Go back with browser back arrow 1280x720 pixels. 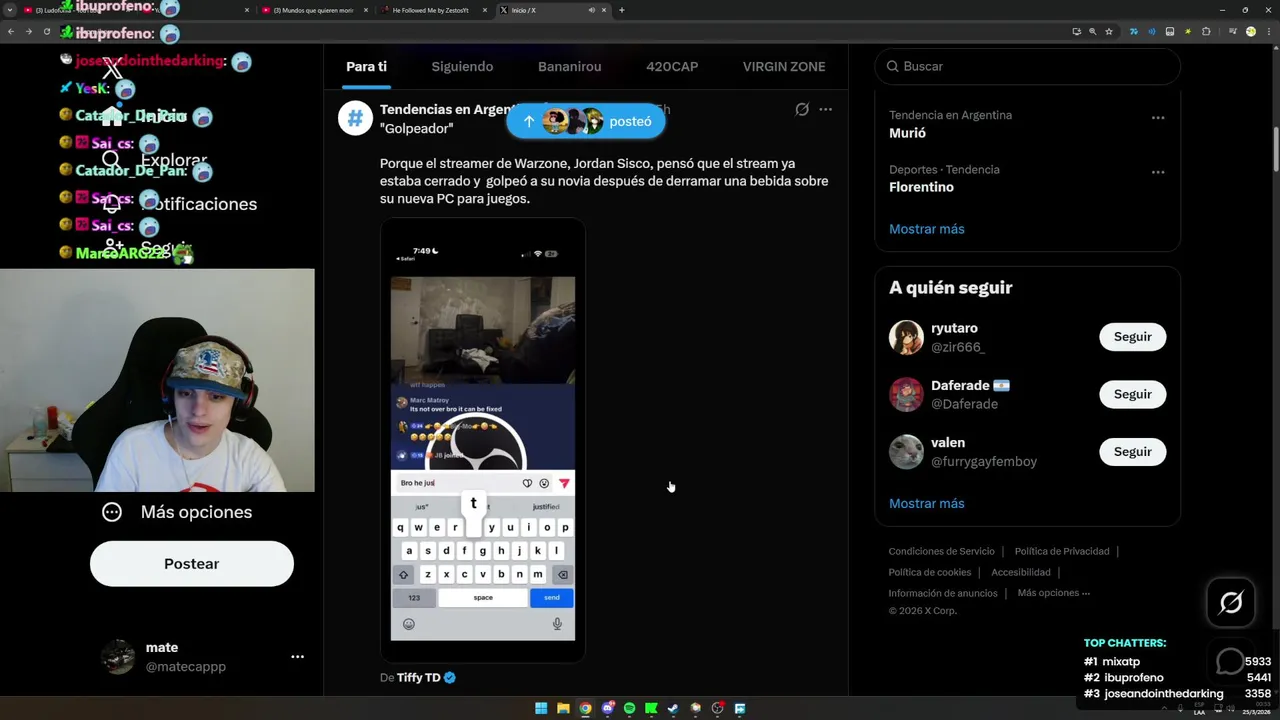point(11,32)
